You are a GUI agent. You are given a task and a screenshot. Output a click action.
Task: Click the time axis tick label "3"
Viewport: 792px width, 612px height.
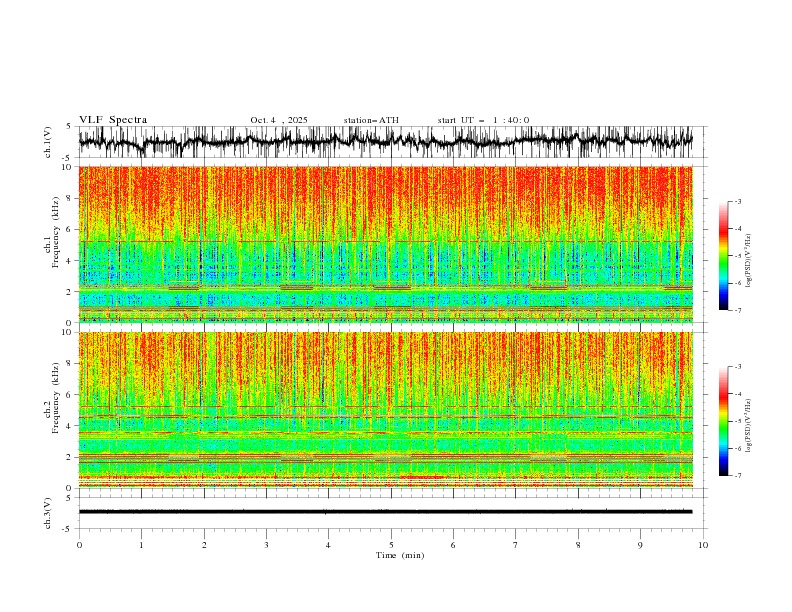pyautogui.click(x=266, y=545)
